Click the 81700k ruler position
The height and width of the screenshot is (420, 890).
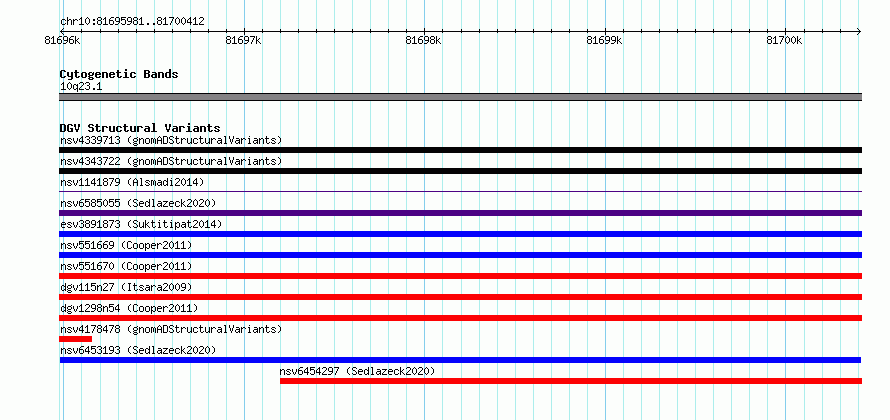[784, 41]
